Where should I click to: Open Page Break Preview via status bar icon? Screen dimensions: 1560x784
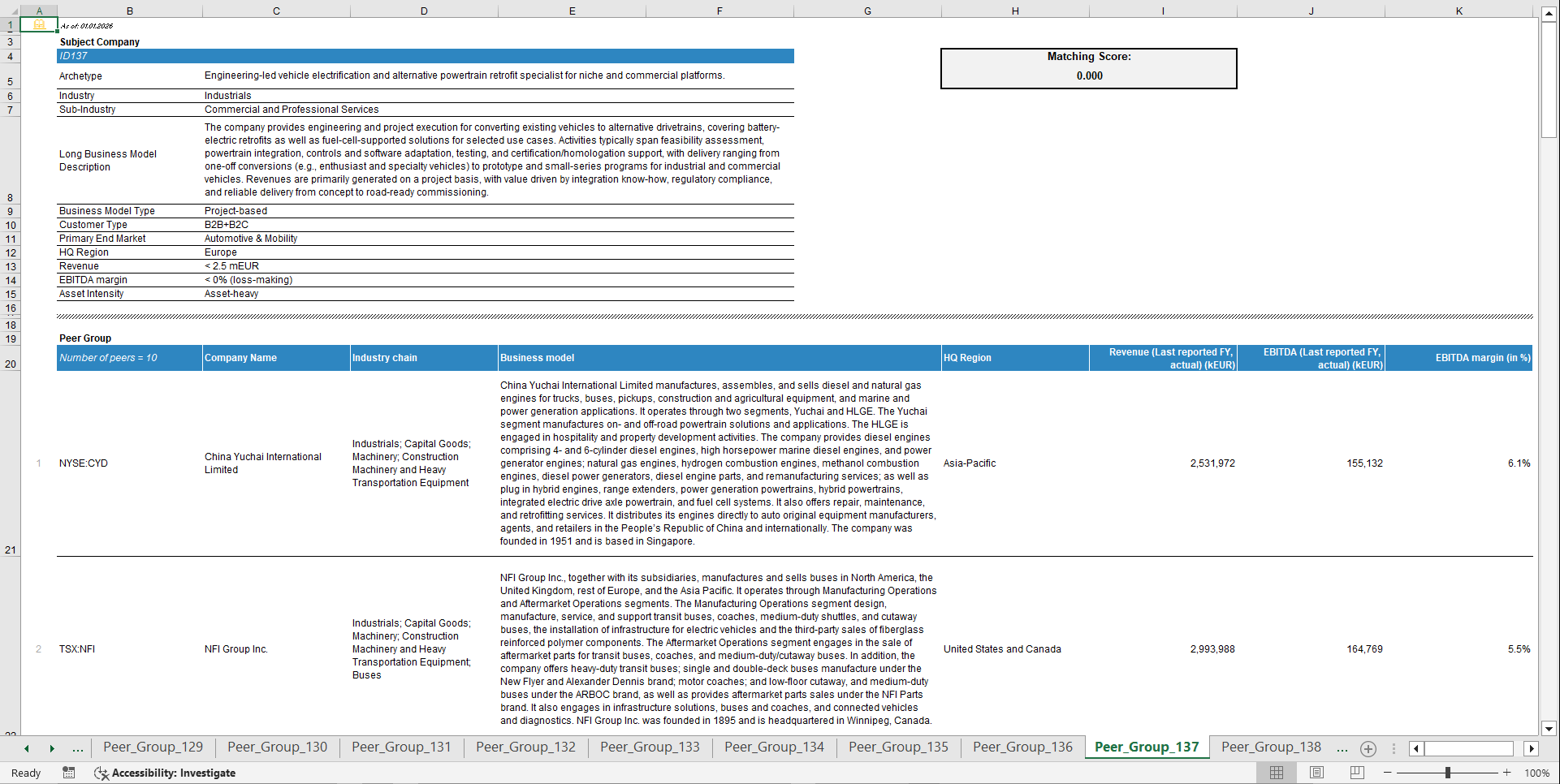[1355, 773]
